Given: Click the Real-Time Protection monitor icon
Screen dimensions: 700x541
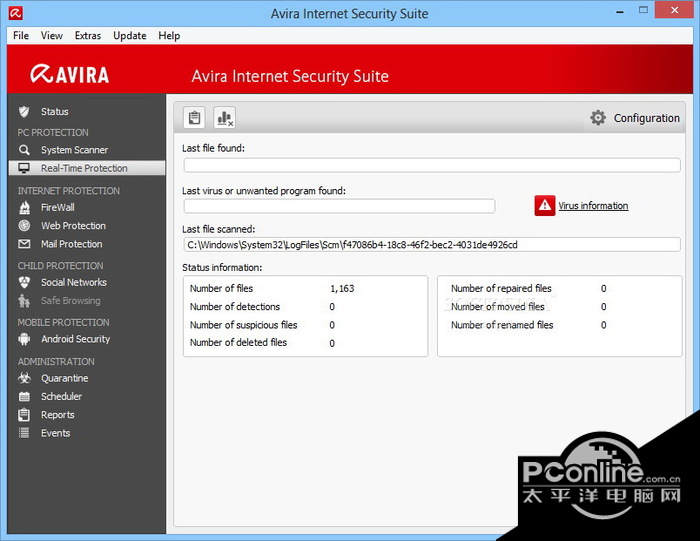Looking at the screenshot, I should tap(24, 168).
